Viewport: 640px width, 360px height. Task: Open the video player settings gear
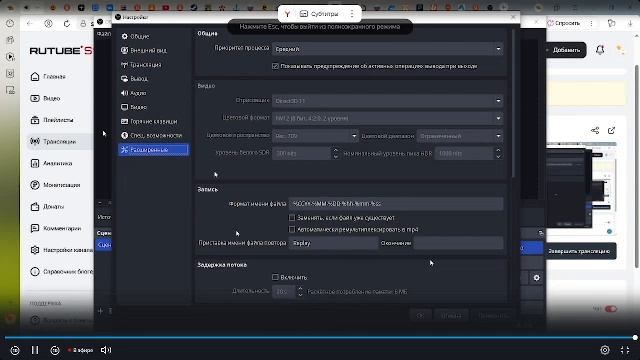click(x=605, y=350)
